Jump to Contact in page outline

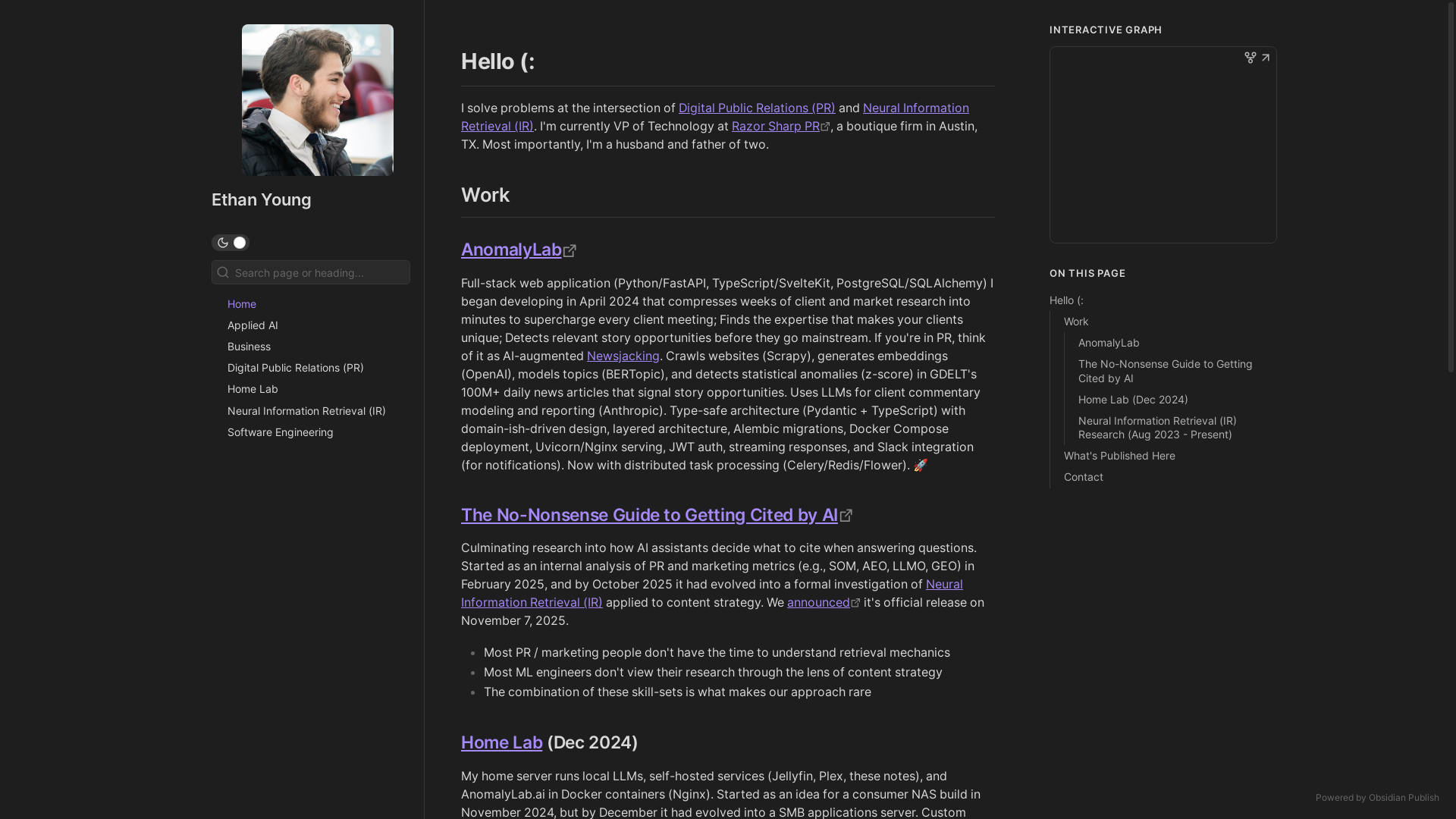tap(1084, 477)
